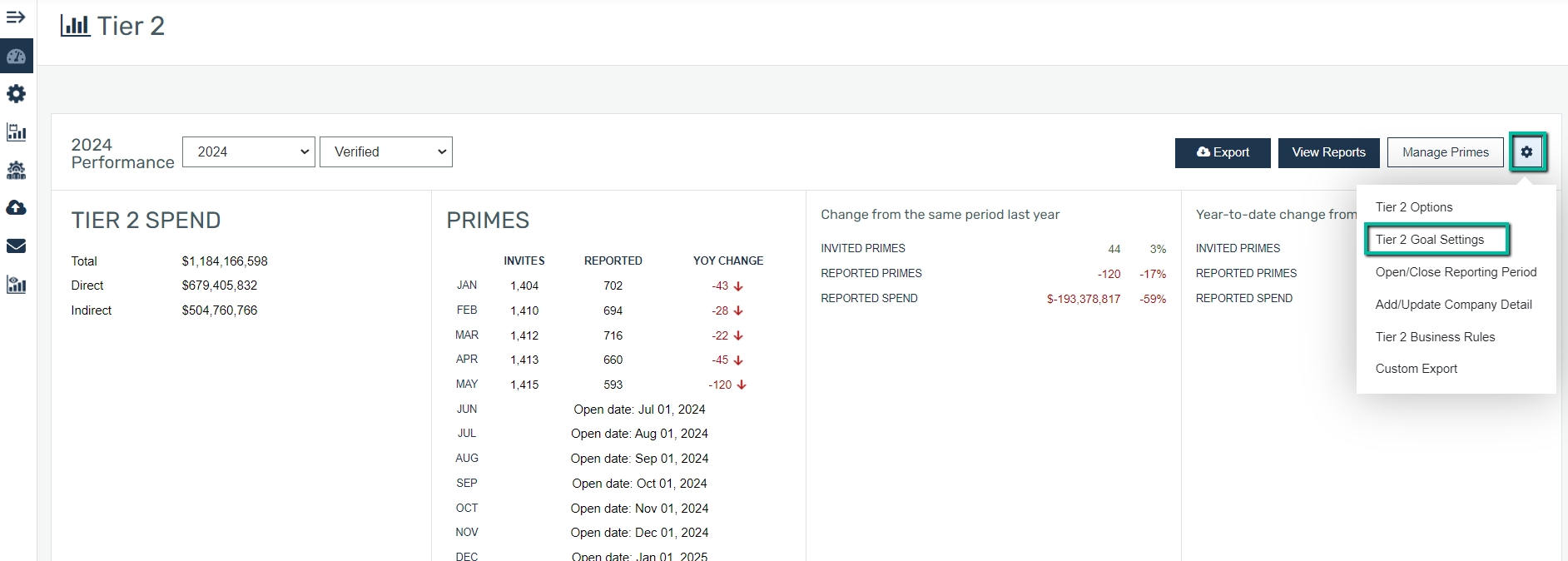This screenshot has width=1568, height=561.
Task: Choose Add/Update Company Detail
Action: [x=1453, y=305]
